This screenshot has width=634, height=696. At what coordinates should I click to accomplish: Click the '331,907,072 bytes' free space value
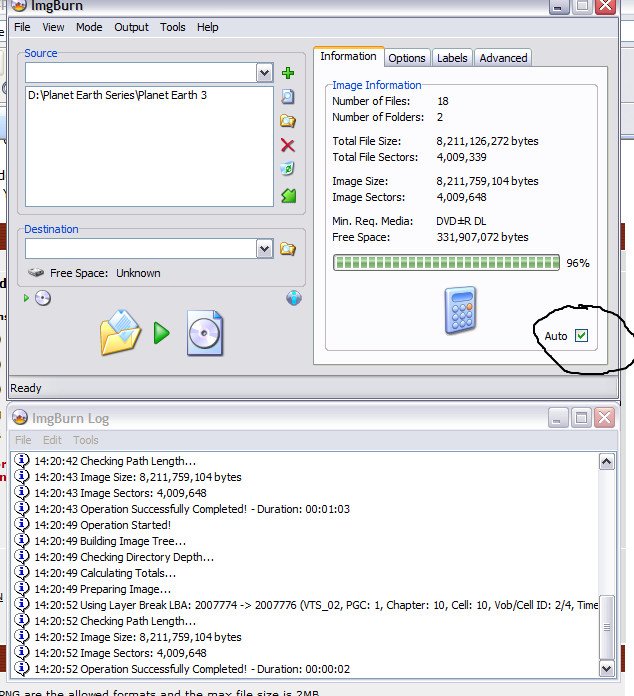coord(482,237)
